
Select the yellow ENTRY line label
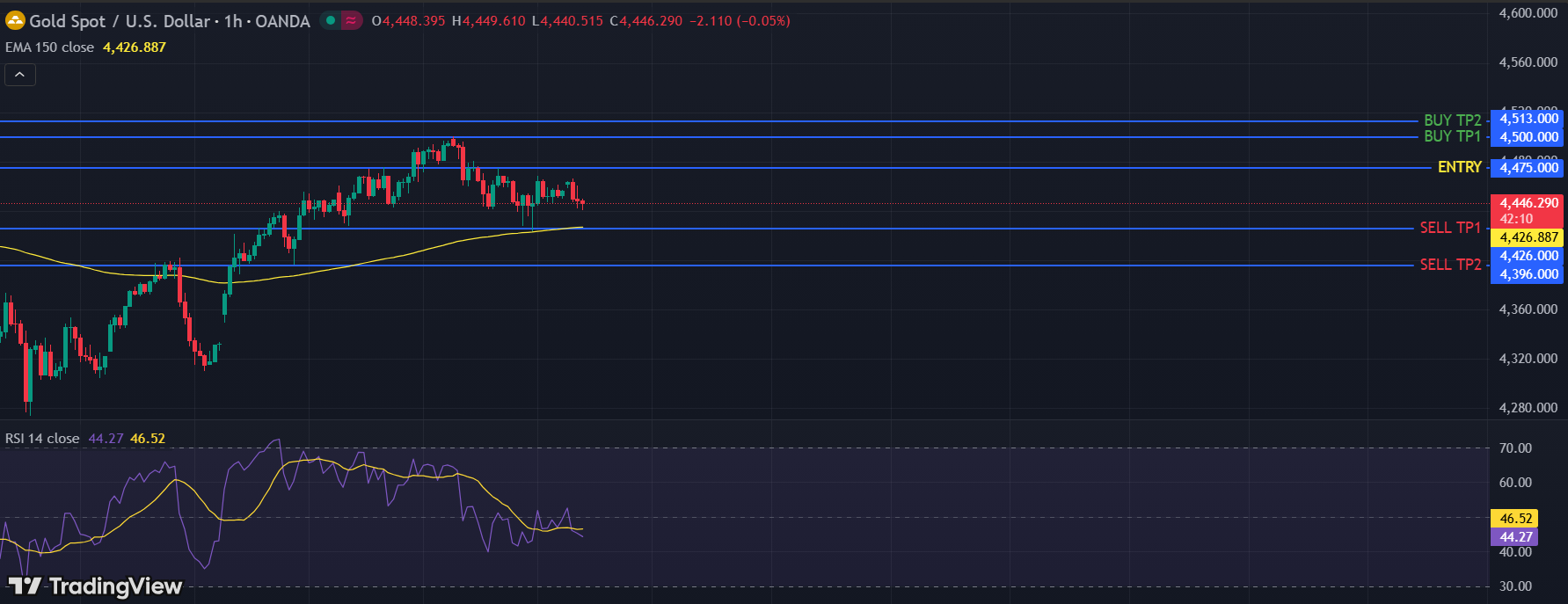[1459, 167]
